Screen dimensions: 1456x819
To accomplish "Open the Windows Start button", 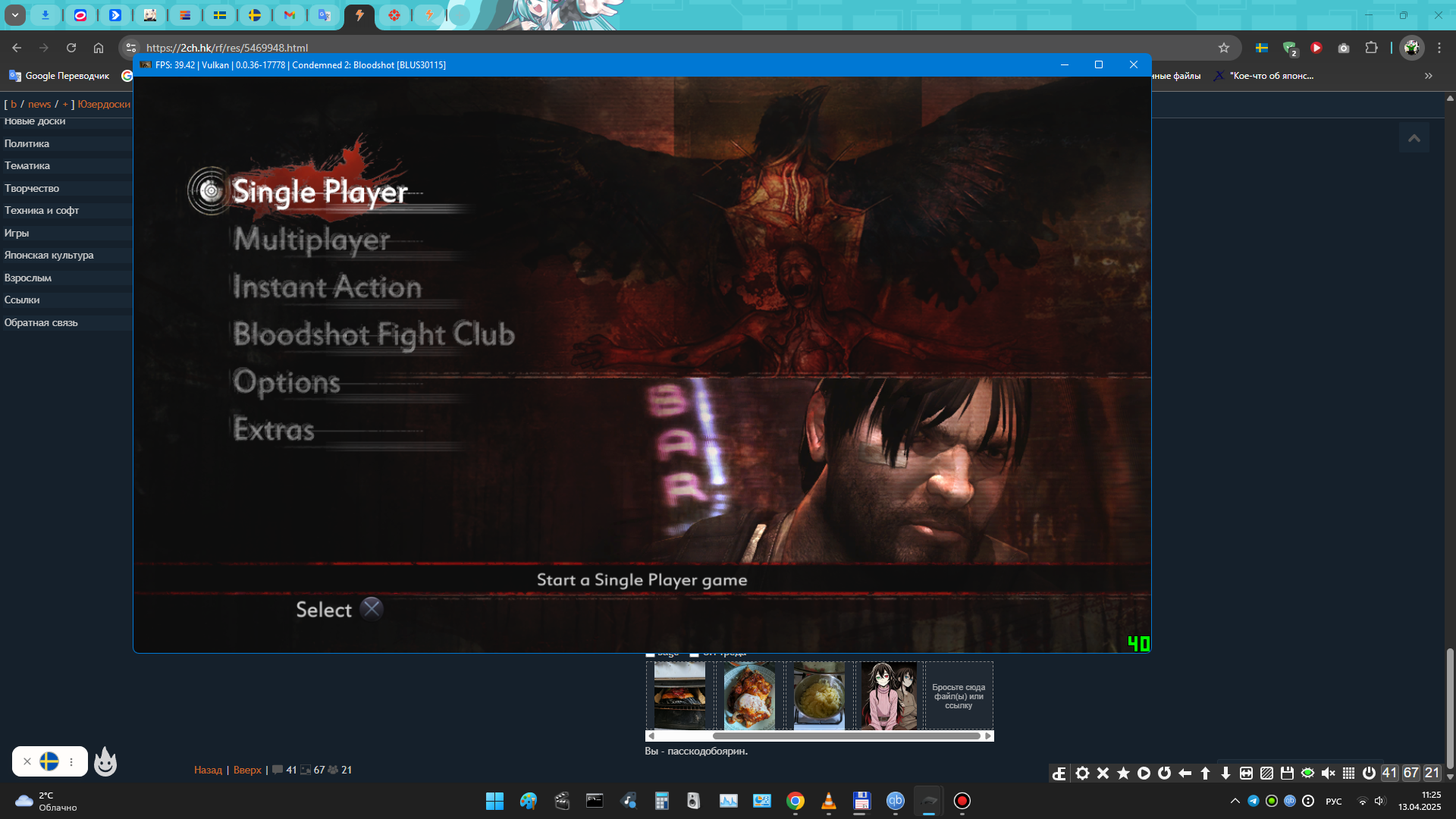I will pyautogui.click(x=494, y=801).
